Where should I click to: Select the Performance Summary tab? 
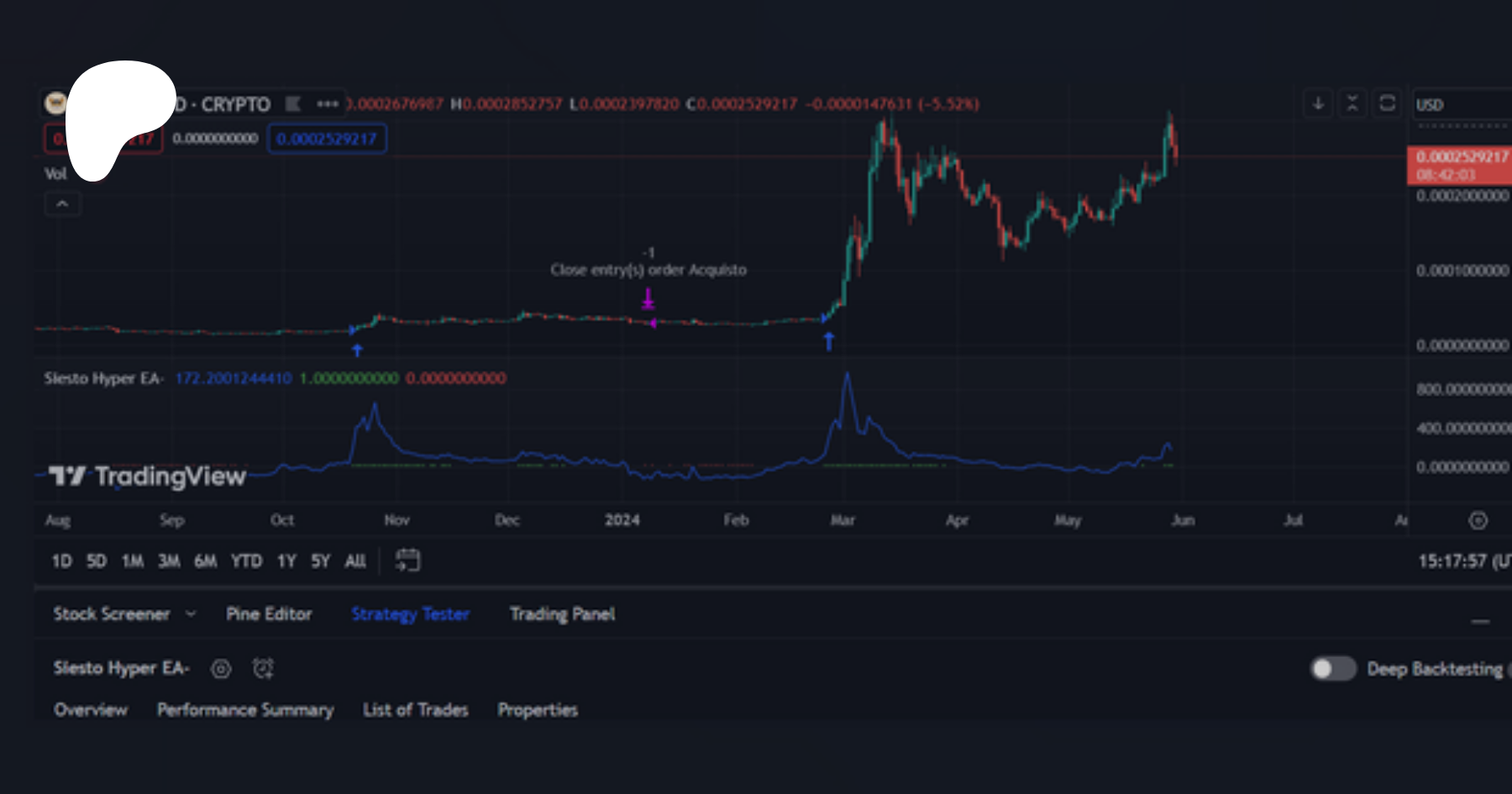pyautogui.click(x=245, y=710)
